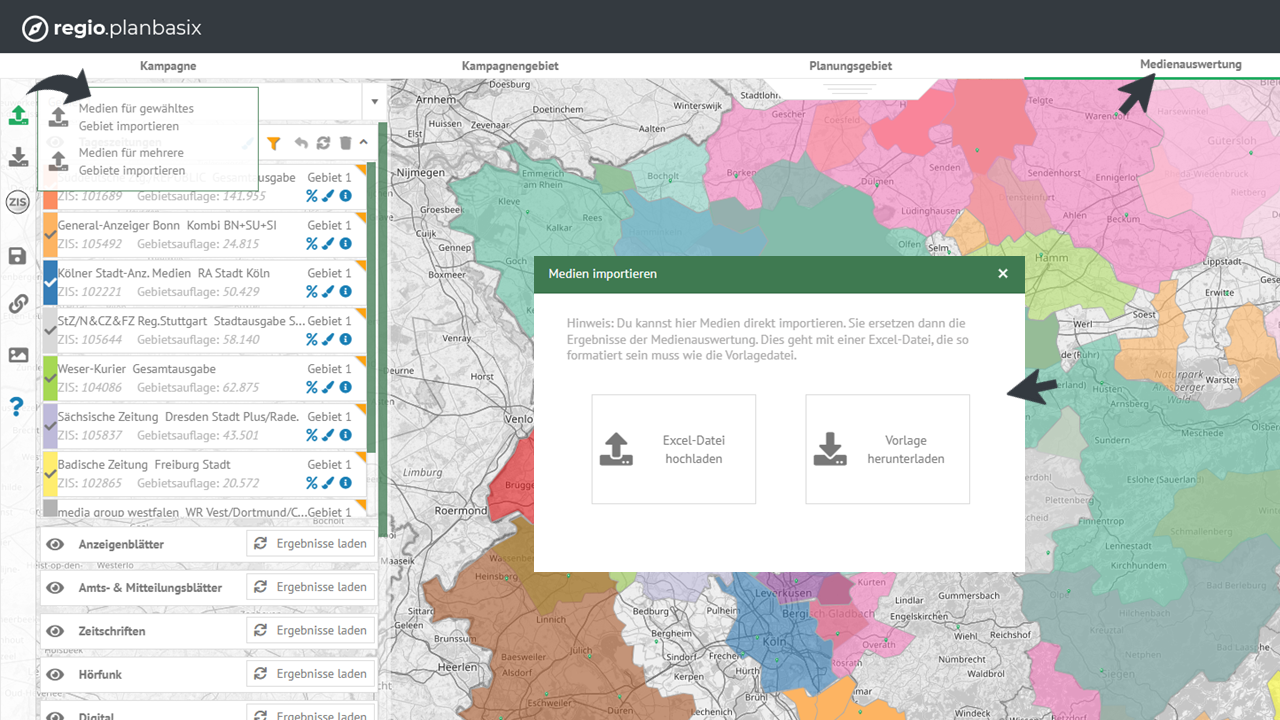This screenshot has height=720, width=1280.
Task: Toggle visibility eye for Zeitschriften
Action: (x=56, y=631)
